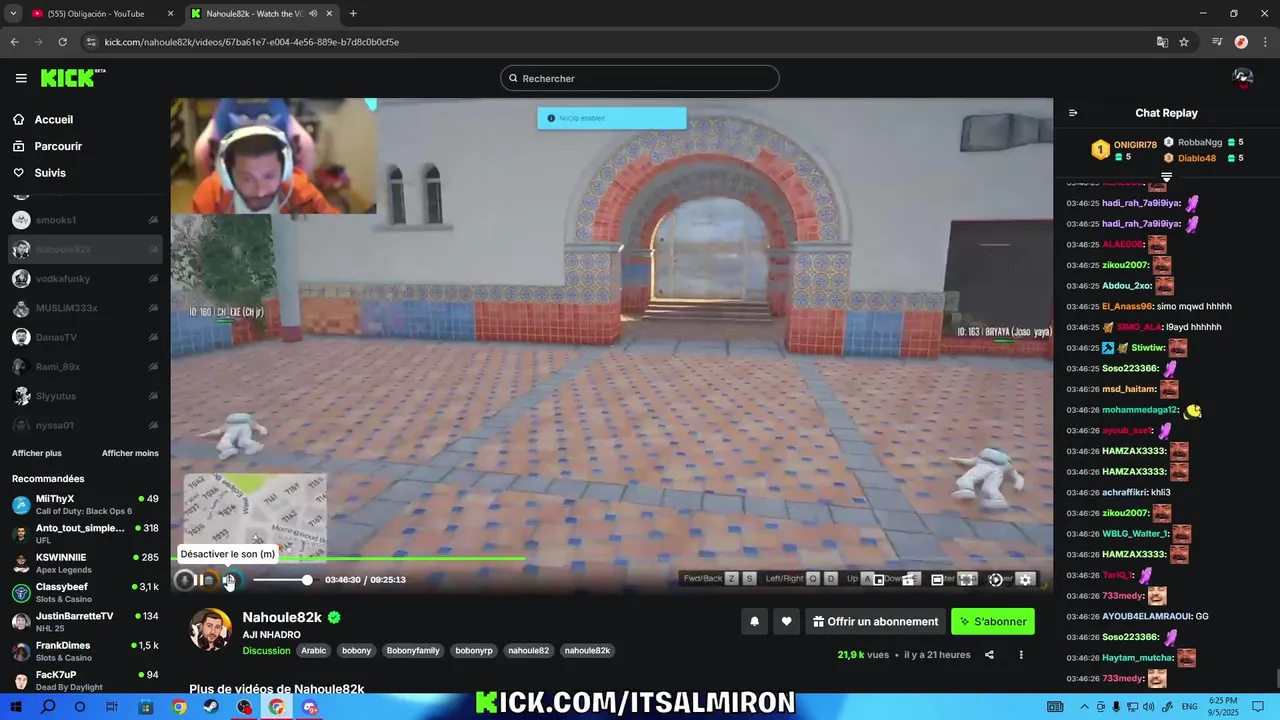
Task: Open the user profile avatar menu
Action: click(x=1243, y=78)
